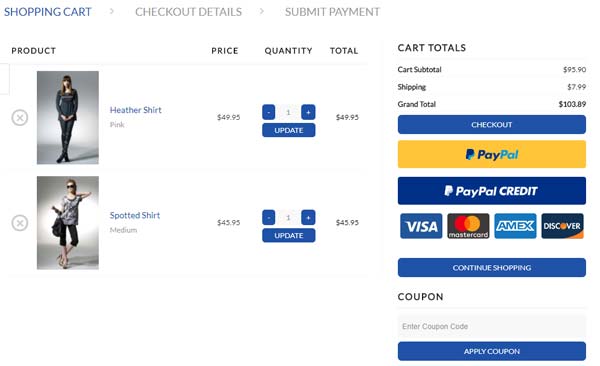
Task: Decrease Spotted Shirt quantity with minus
Action: tap(269, 217)
